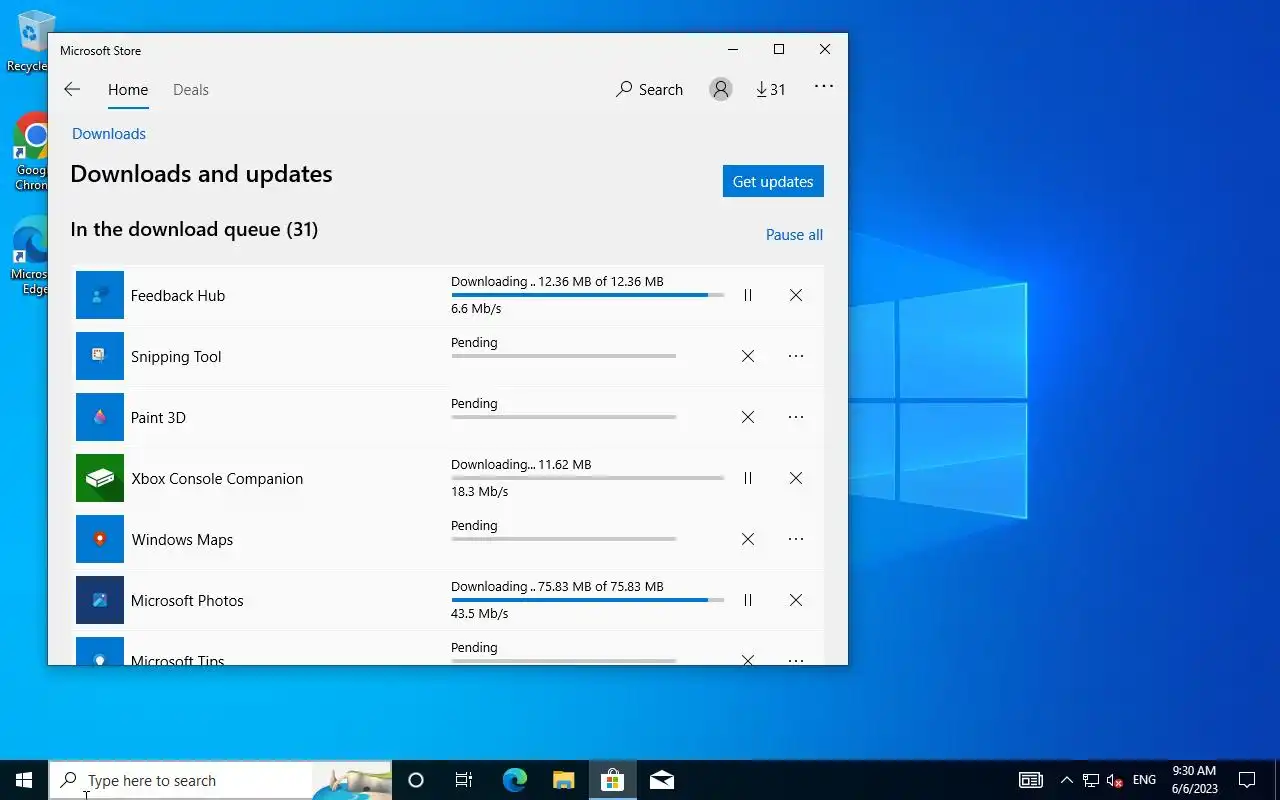This screenshot has height=800, width=1280.
Task: Click the Snipping Tool app icon
Action: (x=100, y=356)
